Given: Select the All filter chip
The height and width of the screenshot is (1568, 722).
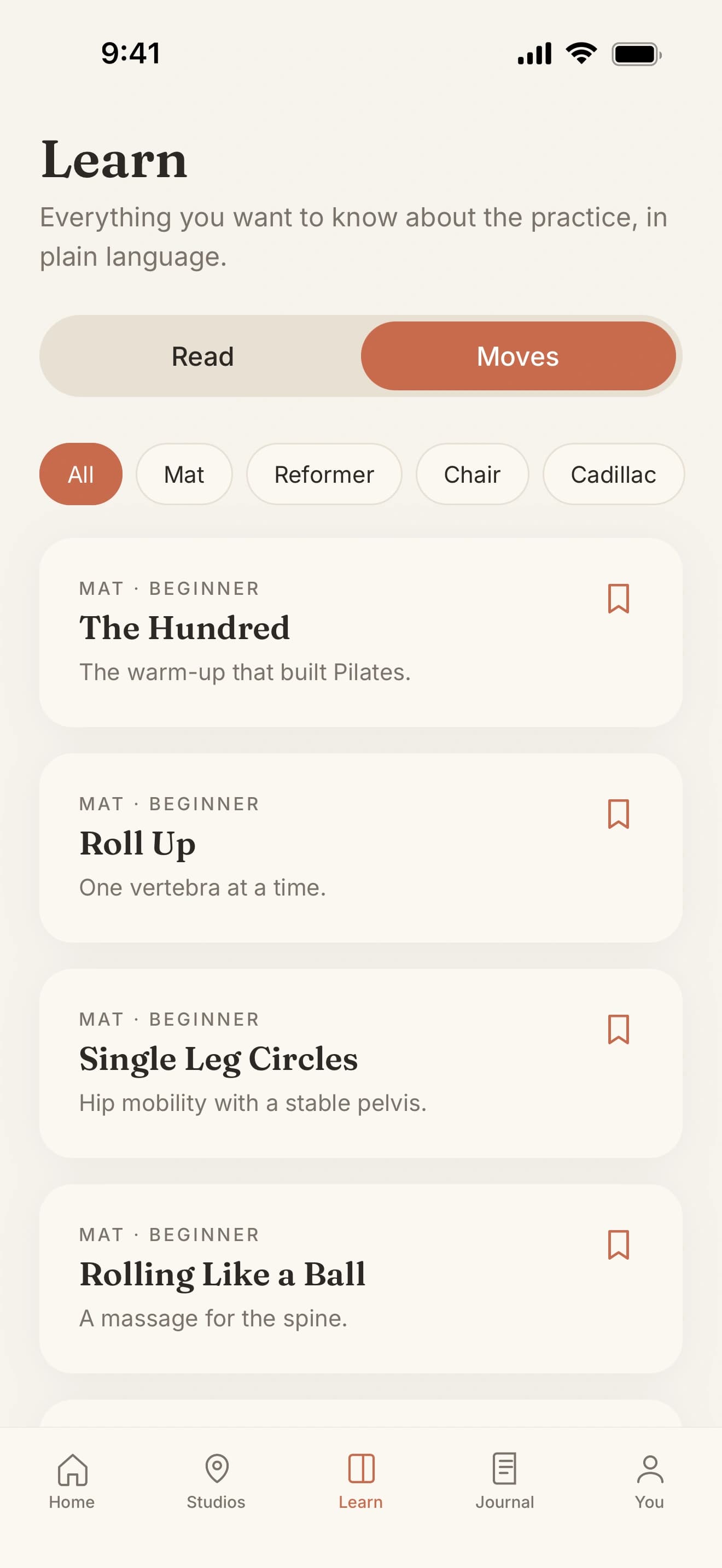Looking at the screenshot, I should pyautogui.click(x=81, y=474).
